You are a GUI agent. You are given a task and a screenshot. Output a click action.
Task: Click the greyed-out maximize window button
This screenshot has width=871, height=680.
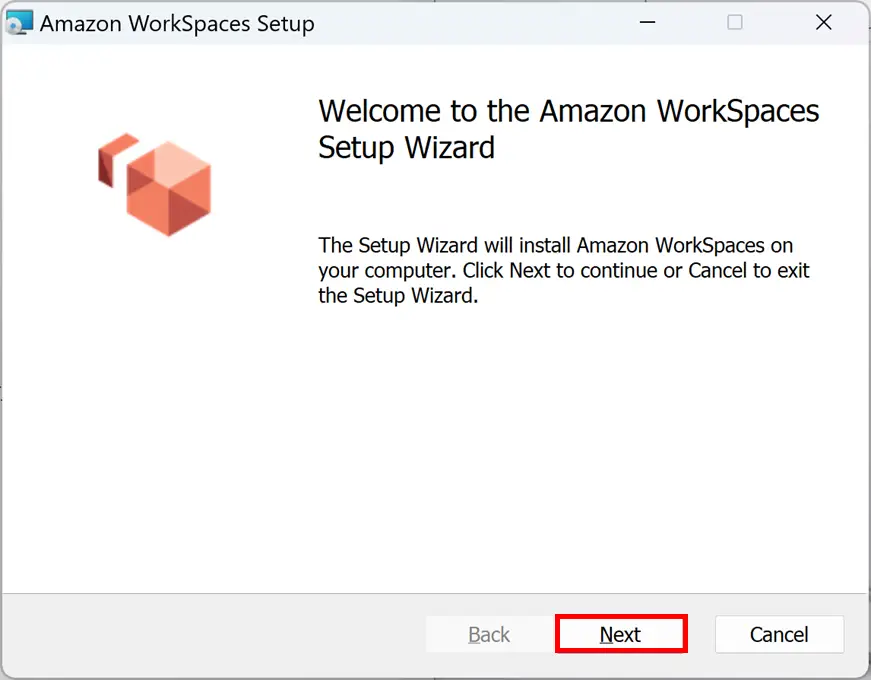pos(734,22)
